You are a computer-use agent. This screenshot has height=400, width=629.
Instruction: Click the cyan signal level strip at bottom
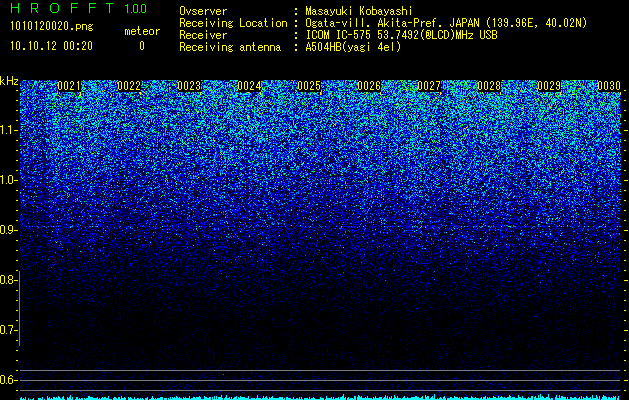[321, 398]
